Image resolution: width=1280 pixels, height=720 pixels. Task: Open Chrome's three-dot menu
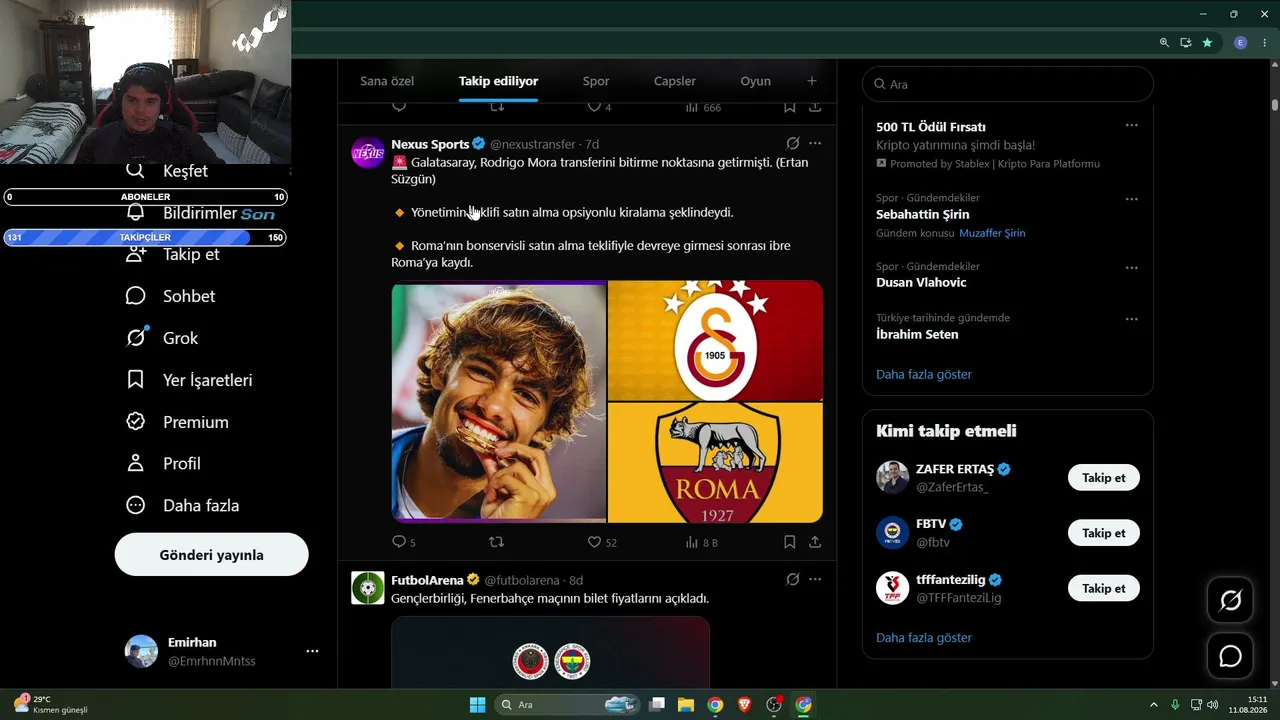(1265, 43)
